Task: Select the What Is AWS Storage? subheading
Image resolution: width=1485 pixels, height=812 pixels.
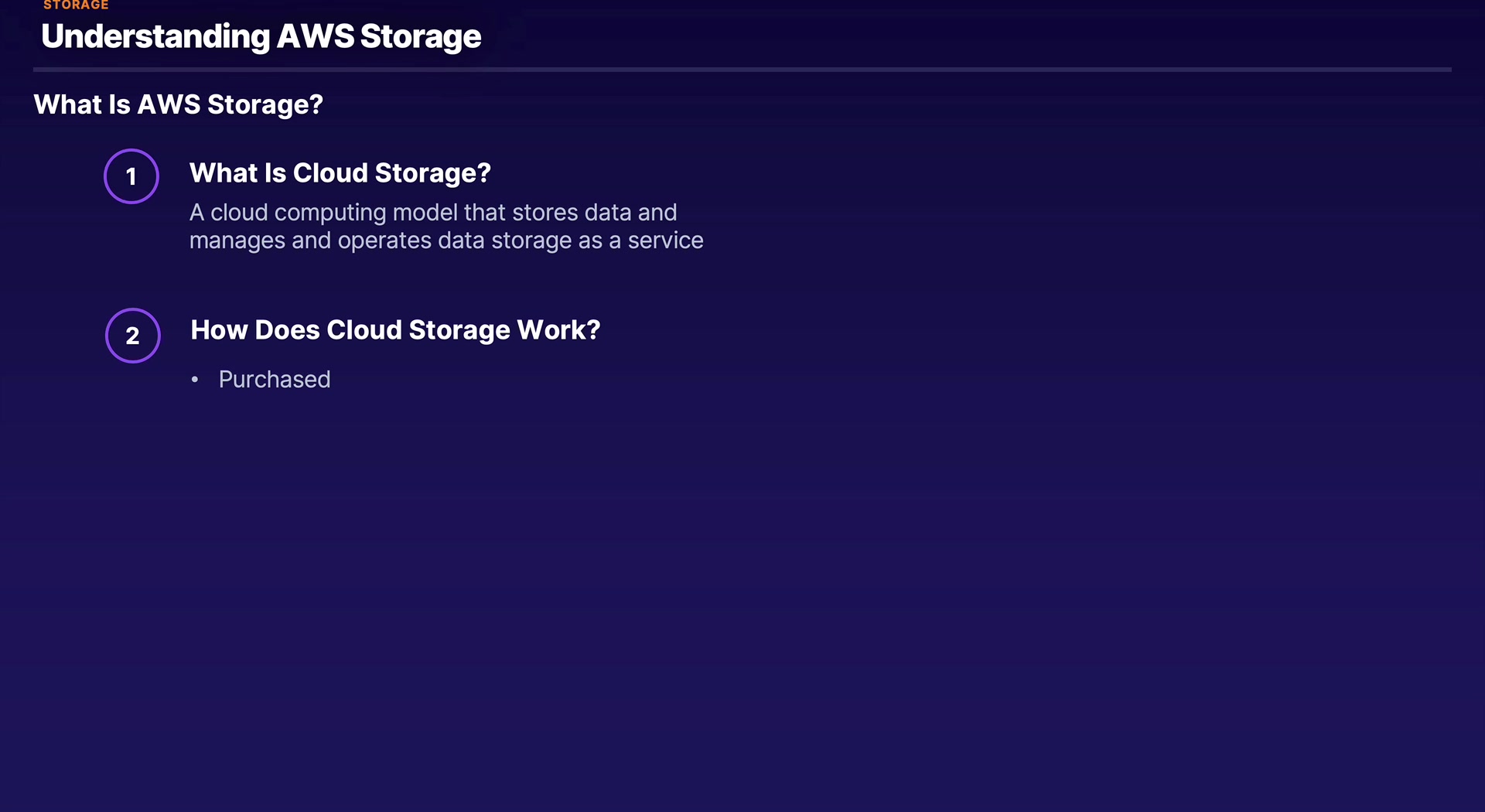Action: click(178, 104)
